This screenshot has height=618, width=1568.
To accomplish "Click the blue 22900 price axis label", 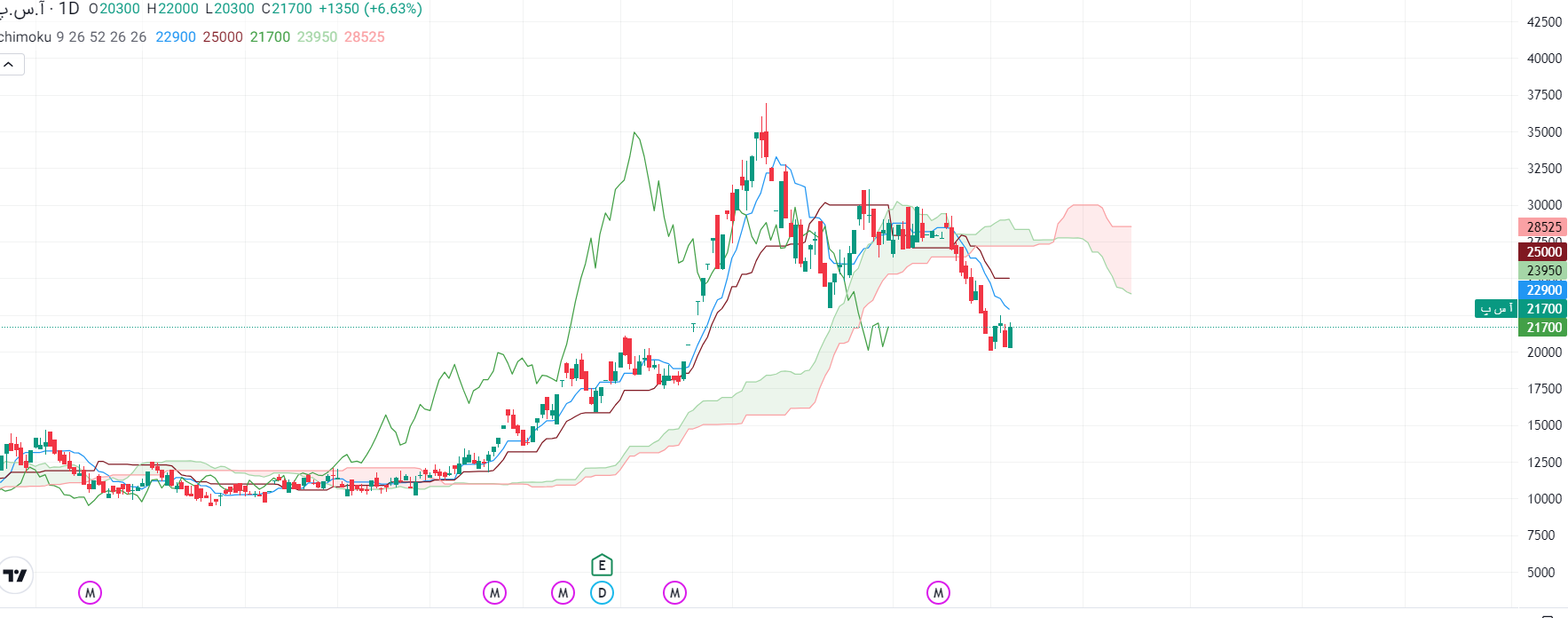I will (x=1543, y=290).
